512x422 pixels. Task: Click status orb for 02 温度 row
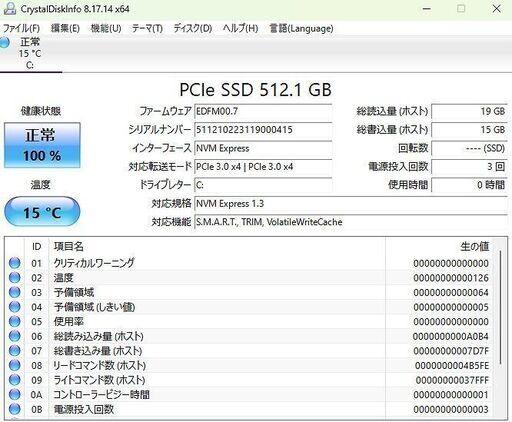coord(14,278)
